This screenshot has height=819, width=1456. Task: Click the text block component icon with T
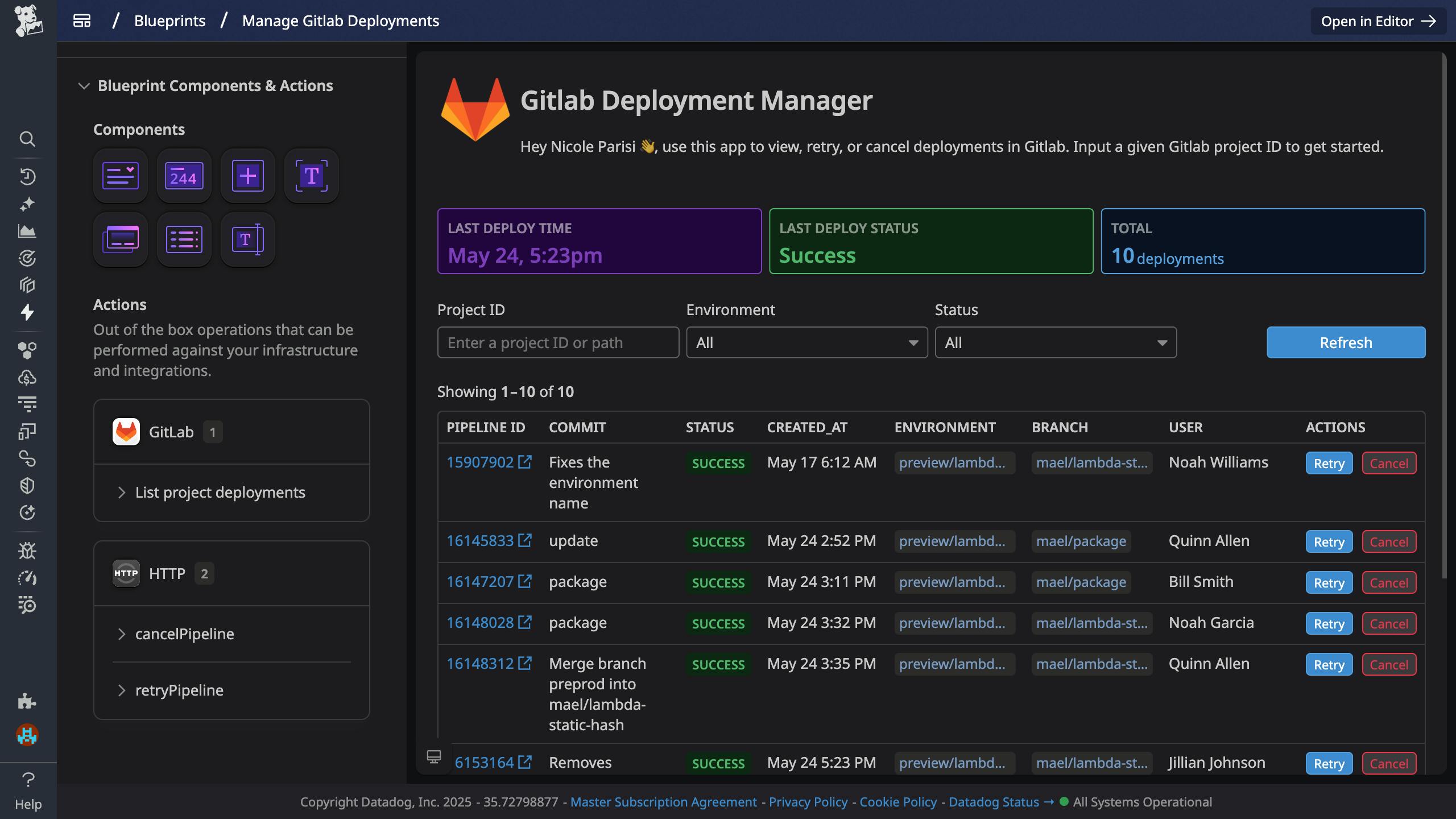point(311,176)
